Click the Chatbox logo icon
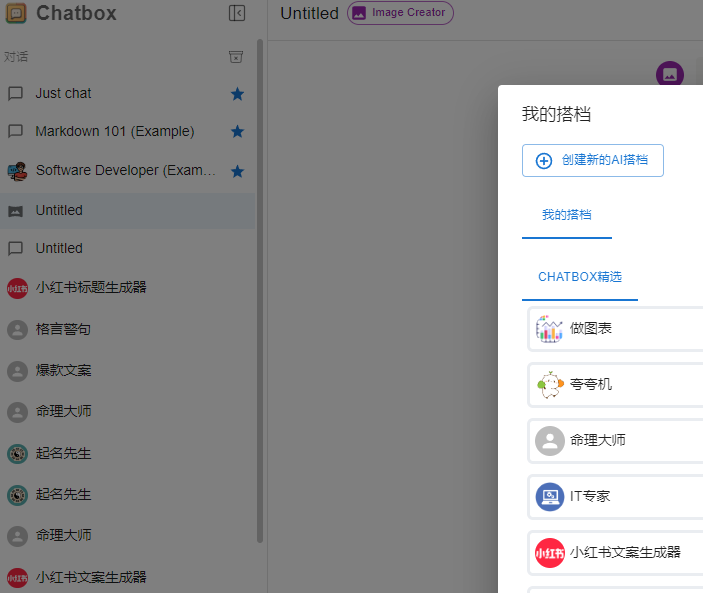 [16, 13]
